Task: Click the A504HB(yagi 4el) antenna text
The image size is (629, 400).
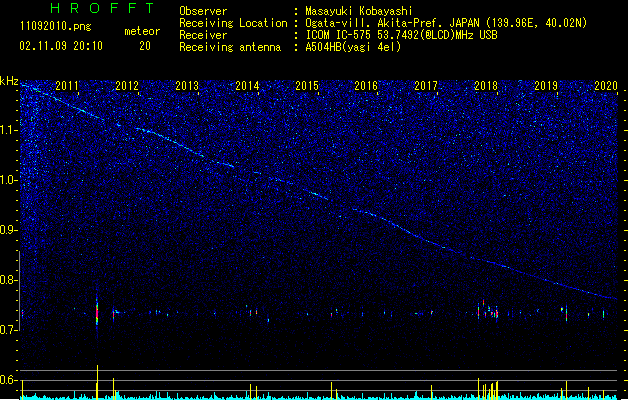Action: point(353,47)
